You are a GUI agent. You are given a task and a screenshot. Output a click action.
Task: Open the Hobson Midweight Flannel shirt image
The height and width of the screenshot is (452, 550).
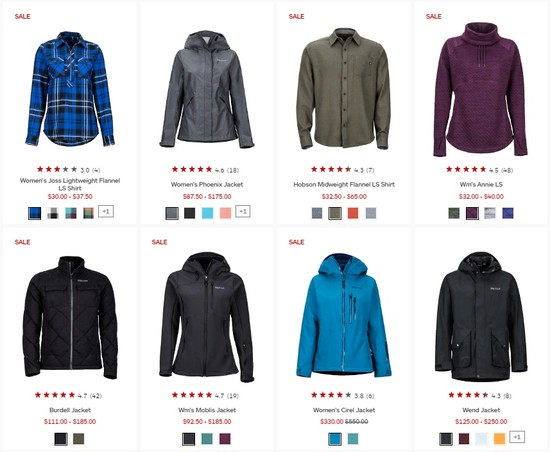coord(344,89)
